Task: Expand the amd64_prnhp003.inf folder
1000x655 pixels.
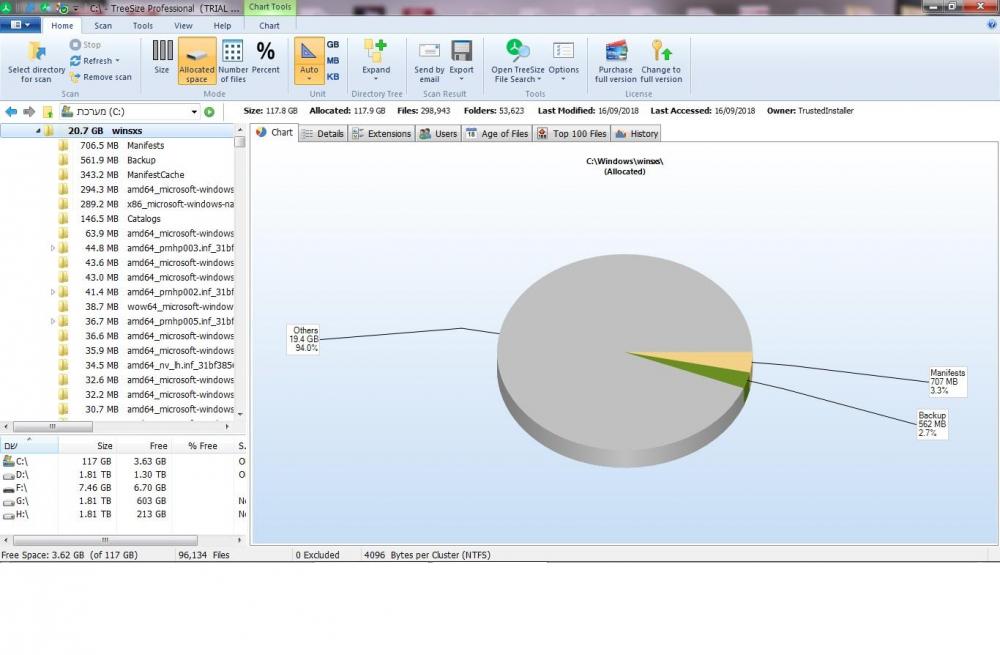Action: click(x=53, y=248)
